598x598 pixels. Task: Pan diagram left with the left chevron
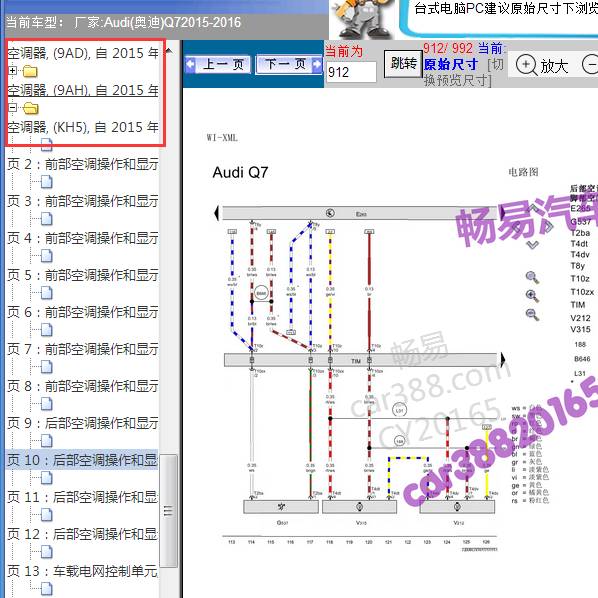pyautogui.click(x=516, y=227)
